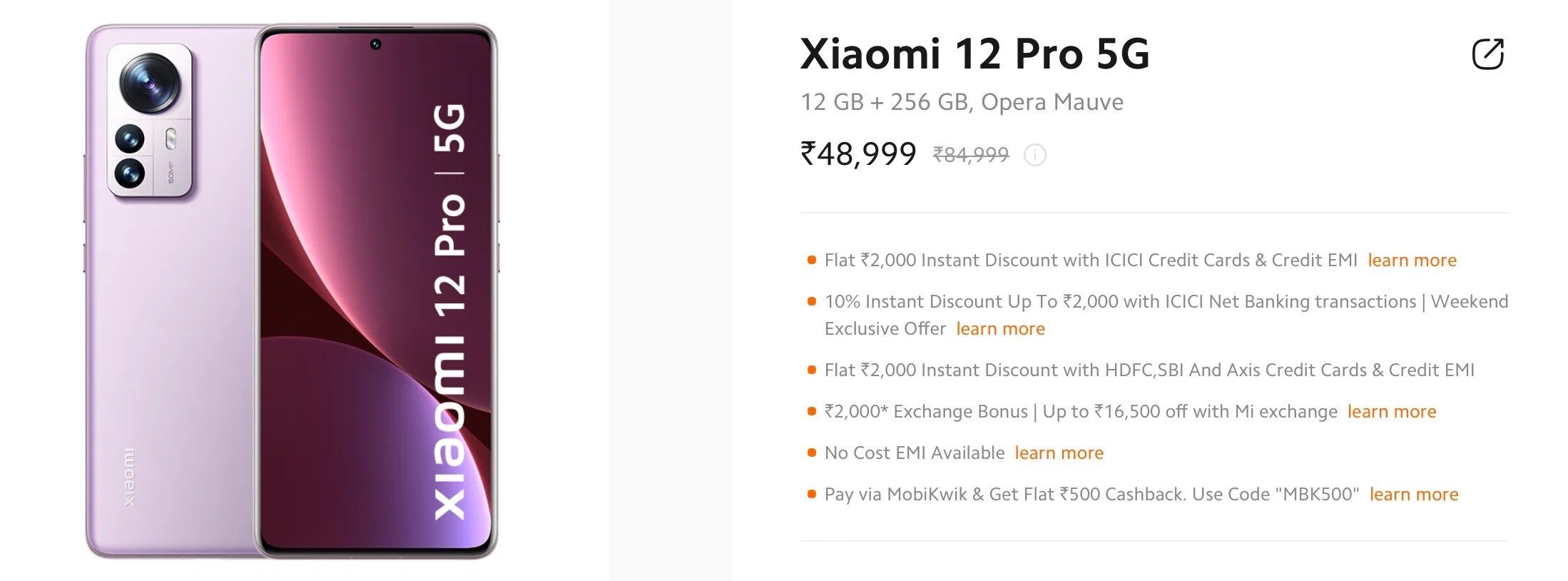Click the orange bullet next to the HDFC discount offer
1568x581 pixels.
[811, 370]
